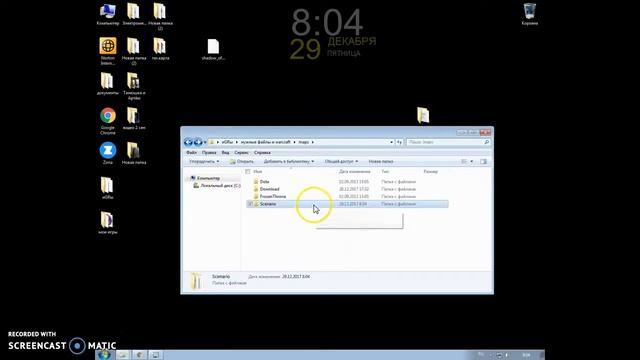Click the нужные файлы и warcraft breadcrumb
This screenshot has width=640, height=360.
click(266, 142)
